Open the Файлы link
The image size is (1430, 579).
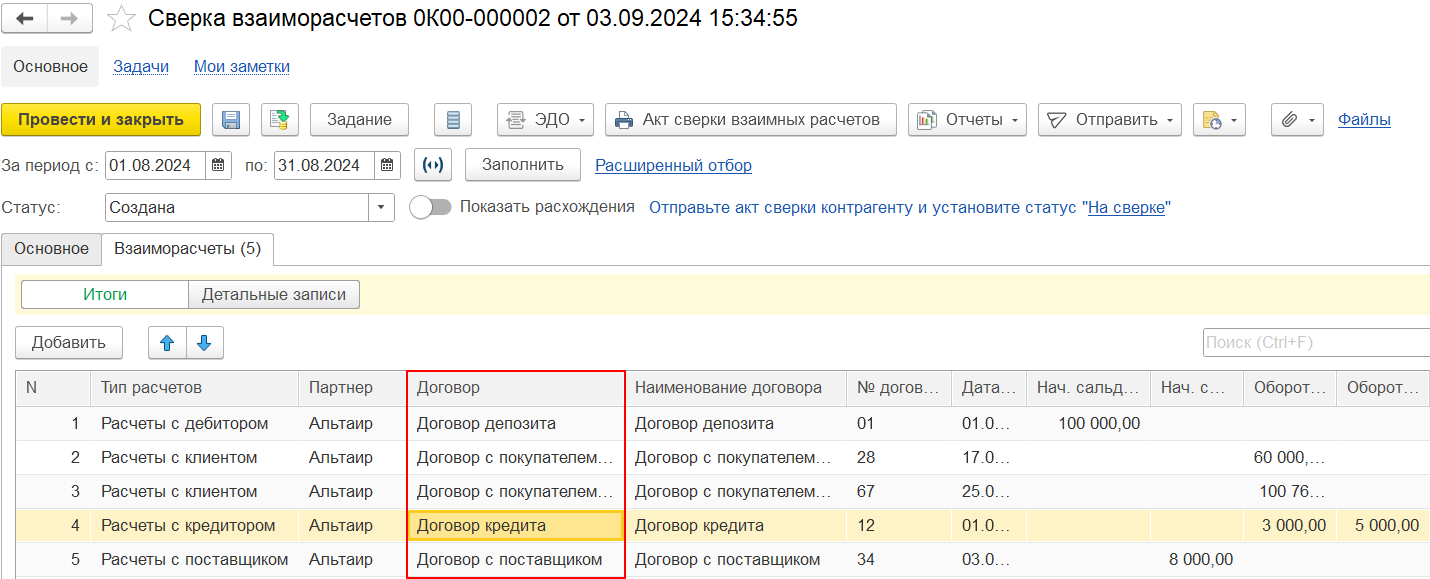coord(1364,120)
